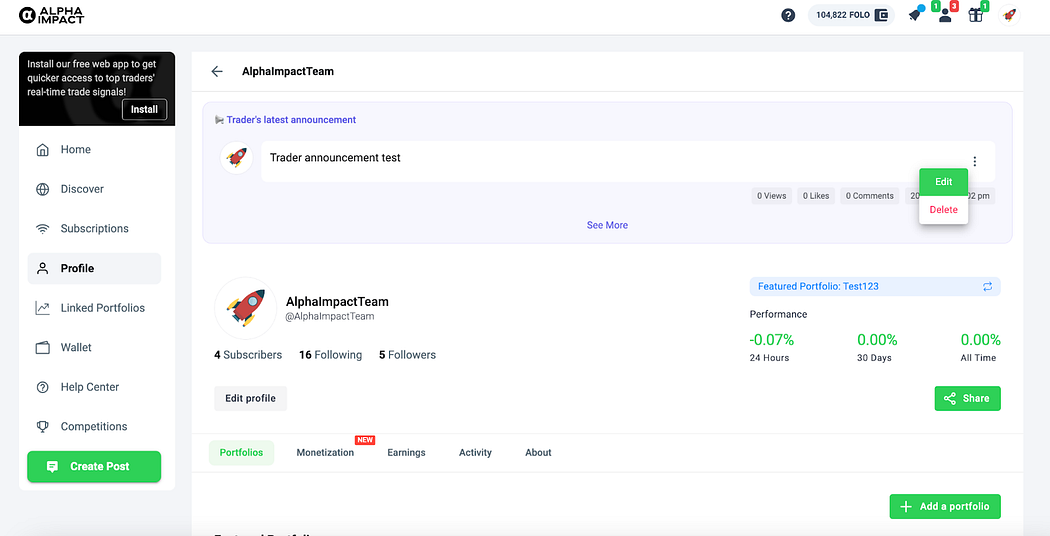1050x536 pixels.
Task: Click Trader's latest announcement heading
Action: click(x=291, y=120)
